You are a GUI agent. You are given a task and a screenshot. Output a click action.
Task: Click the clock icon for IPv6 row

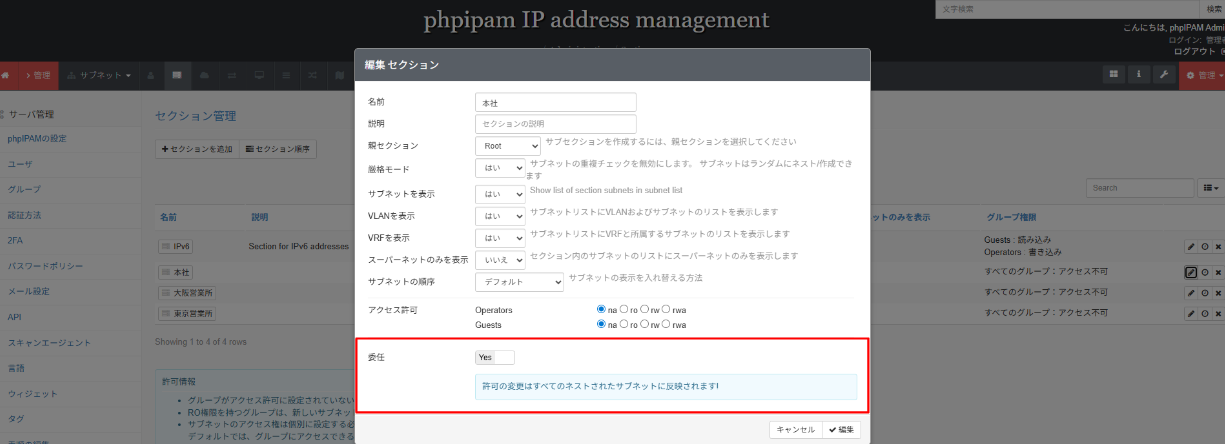coord(1205,246)
